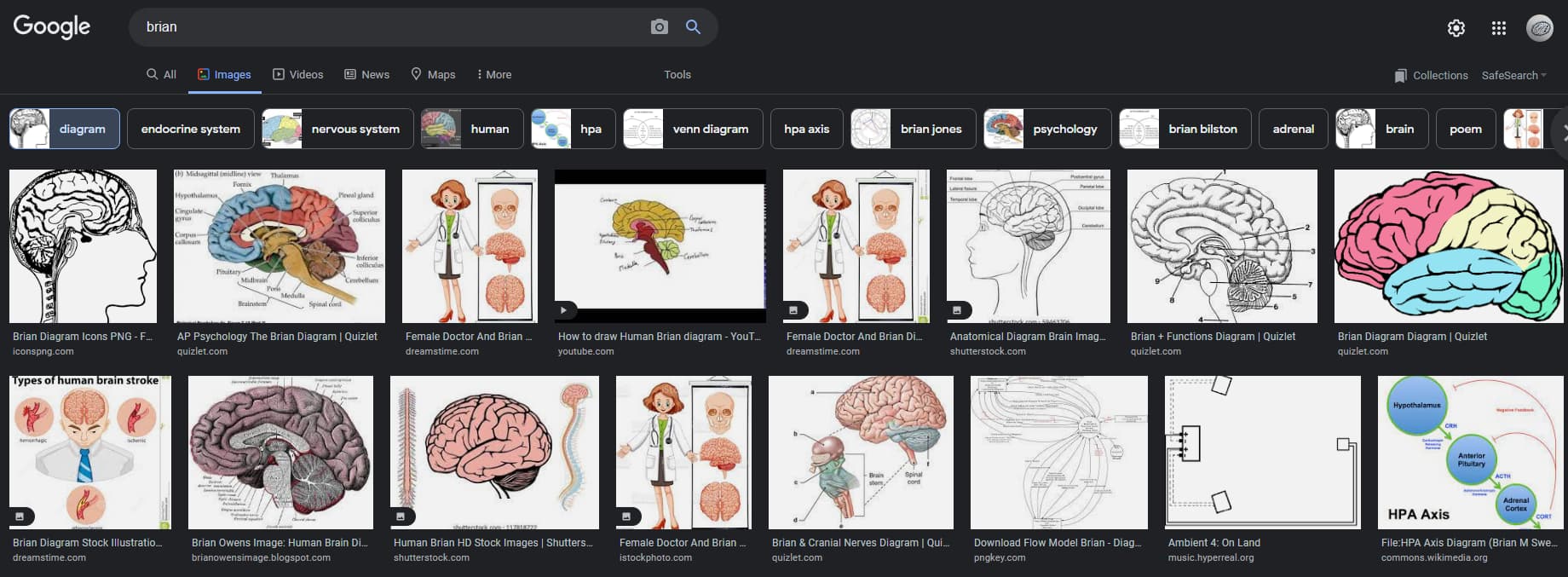Expand the SafeSearch dropdown
Screen dimensions: 1568x577
click(1513, 75)
